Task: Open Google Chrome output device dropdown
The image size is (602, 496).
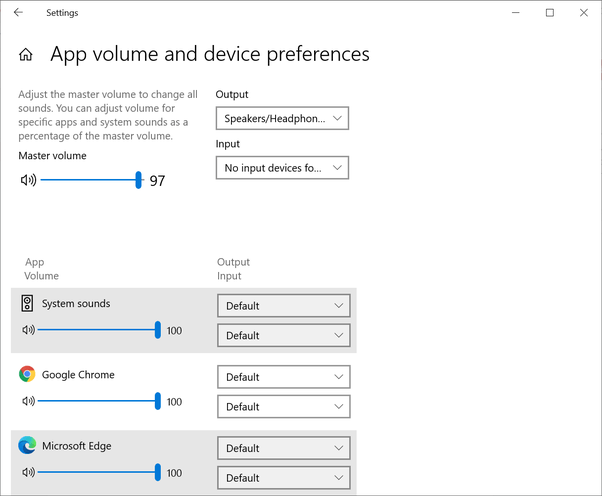Action: click(283, 377)
